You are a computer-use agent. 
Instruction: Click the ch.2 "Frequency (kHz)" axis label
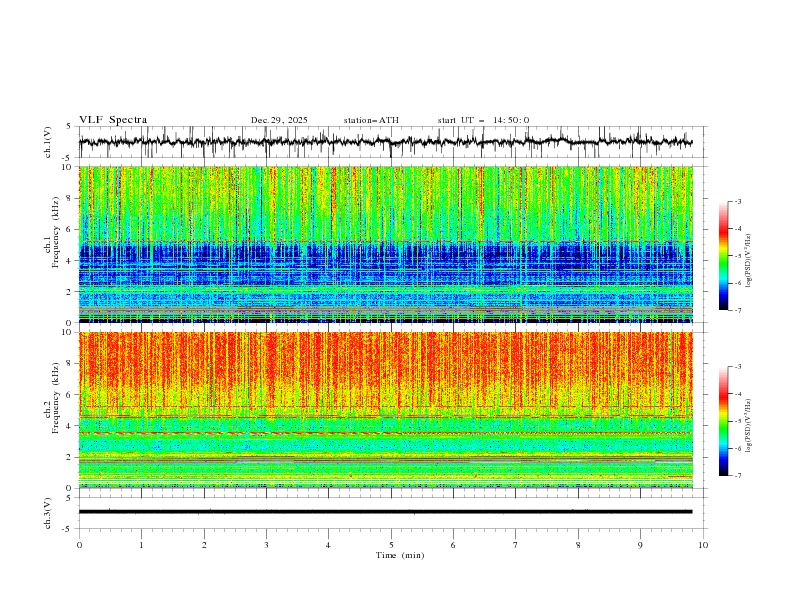pyautogui.click(x=56, y=398)
